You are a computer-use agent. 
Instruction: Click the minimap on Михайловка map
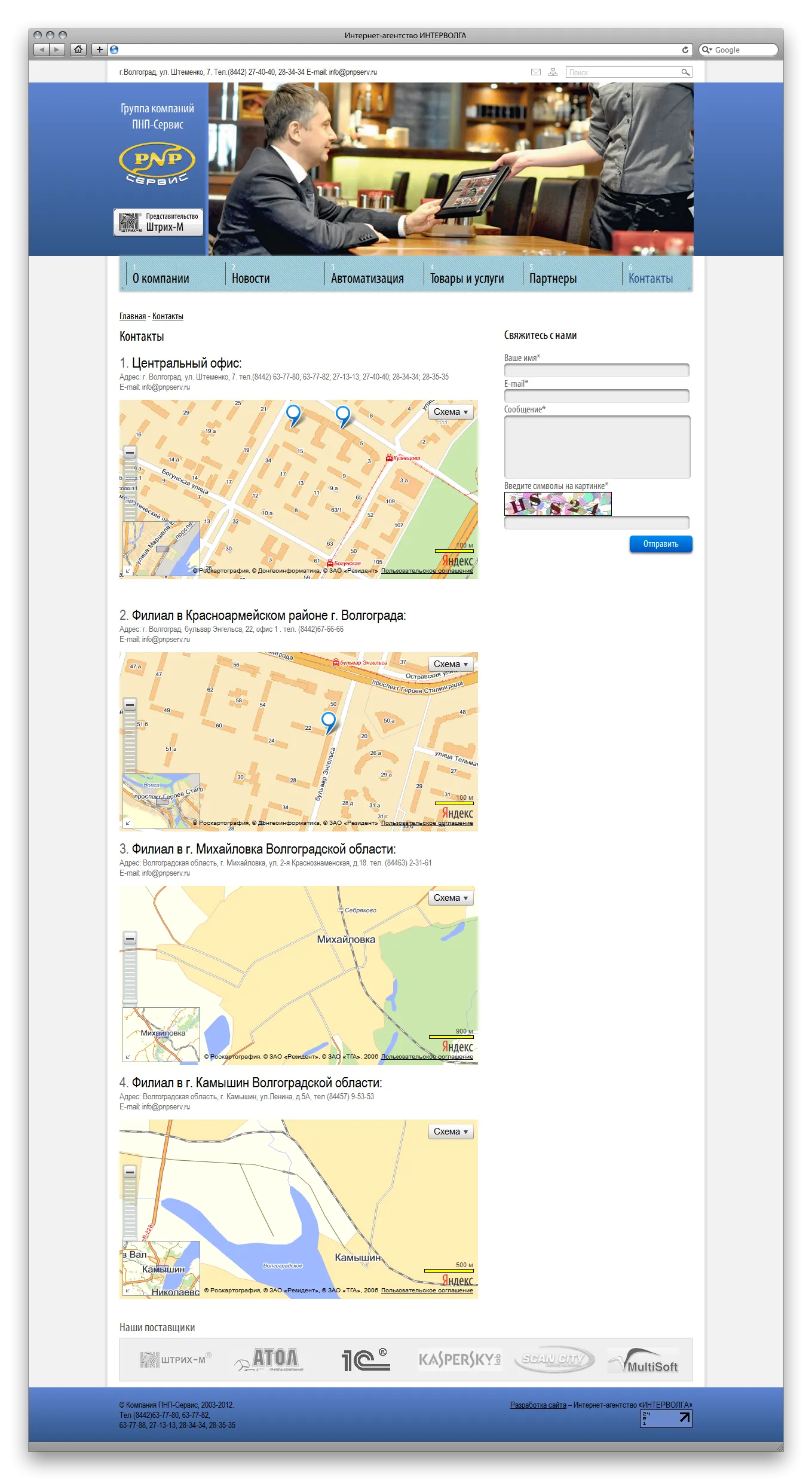[x=161, y=1035]
